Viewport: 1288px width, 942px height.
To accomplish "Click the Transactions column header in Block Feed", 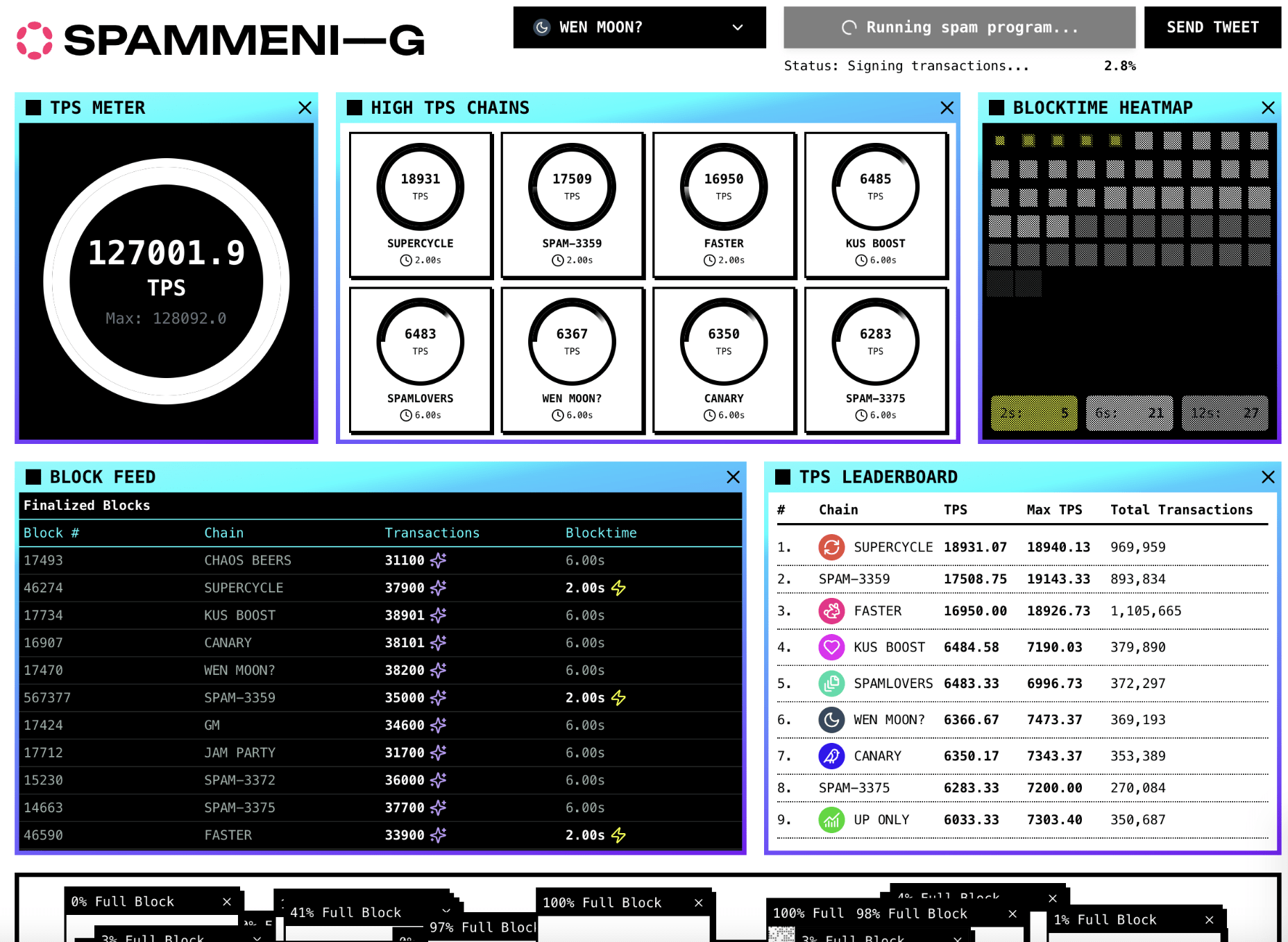I will point(432,533).
